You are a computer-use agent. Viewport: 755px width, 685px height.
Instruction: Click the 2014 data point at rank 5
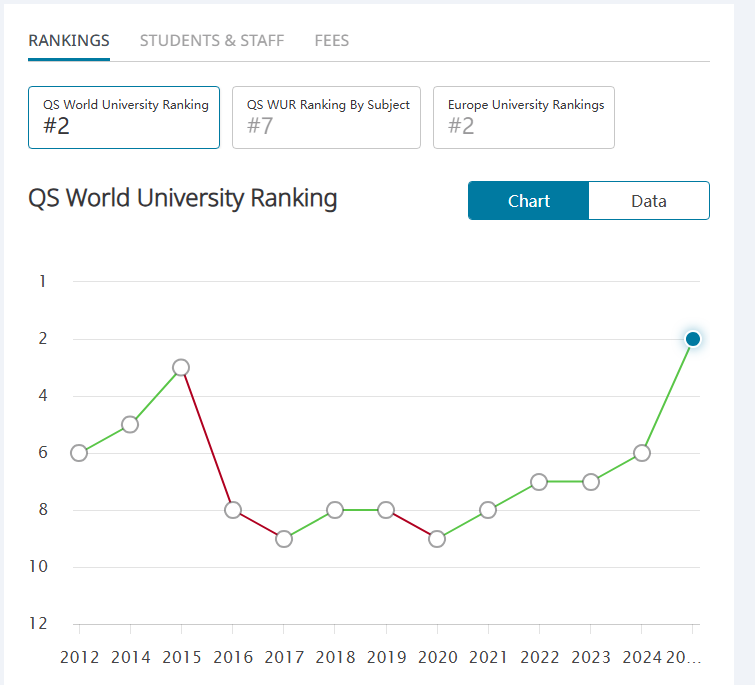130,425
